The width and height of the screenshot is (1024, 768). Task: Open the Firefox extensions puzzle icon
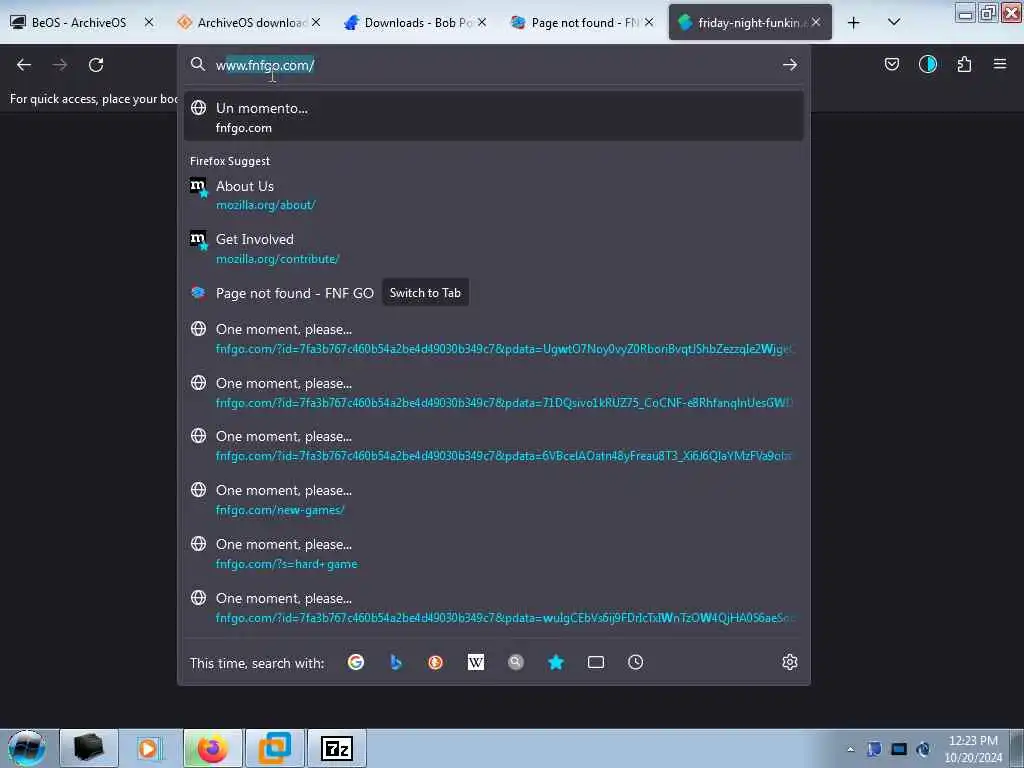coord(964,64)
